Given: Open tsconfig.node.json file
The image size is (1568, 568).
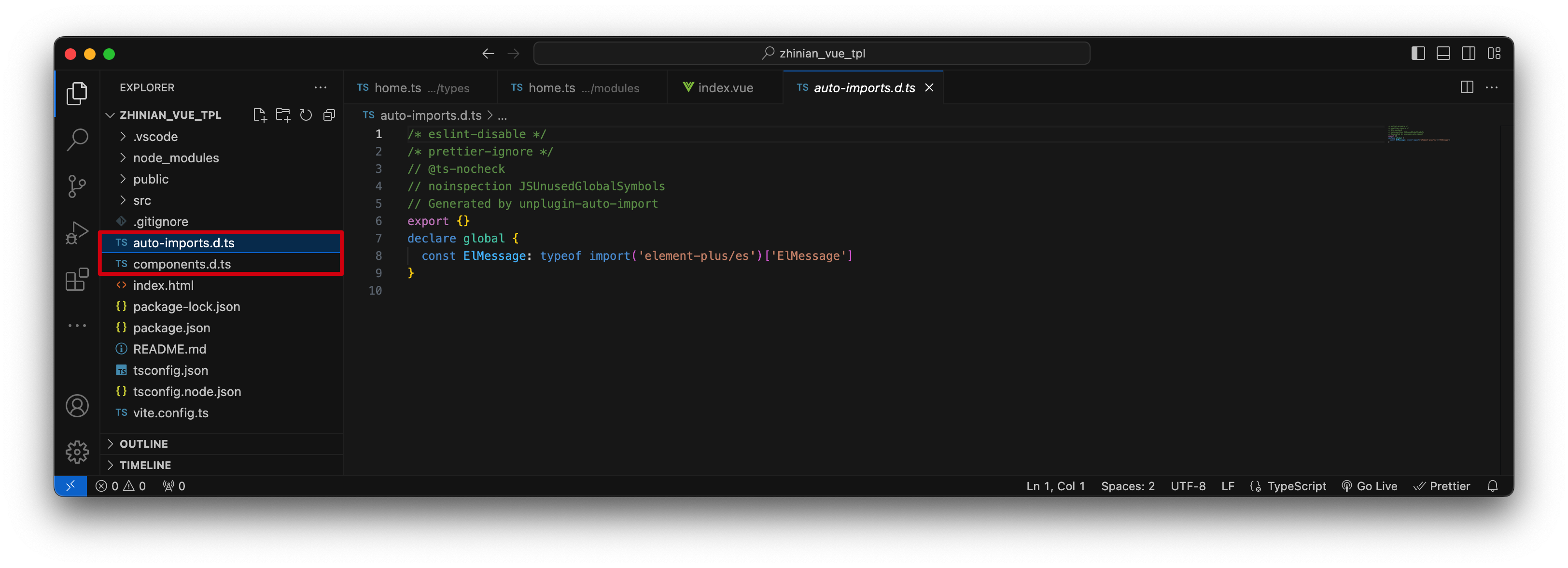Looking at the screenshot, I should coord(223,391).
